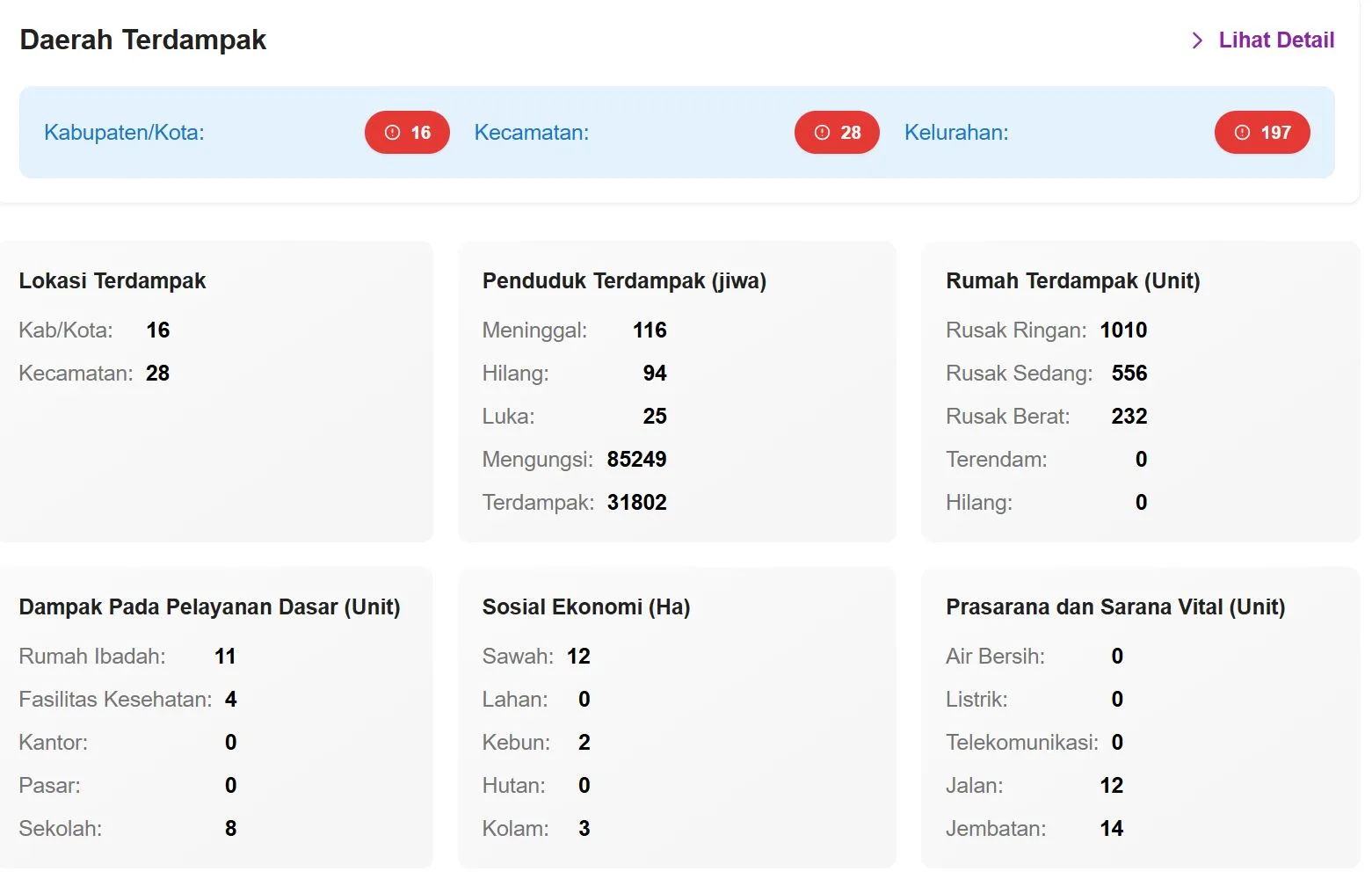Click Prasarana dan Sarana Vital card title
The image size is (1372, 886).
pos(1114,607)
